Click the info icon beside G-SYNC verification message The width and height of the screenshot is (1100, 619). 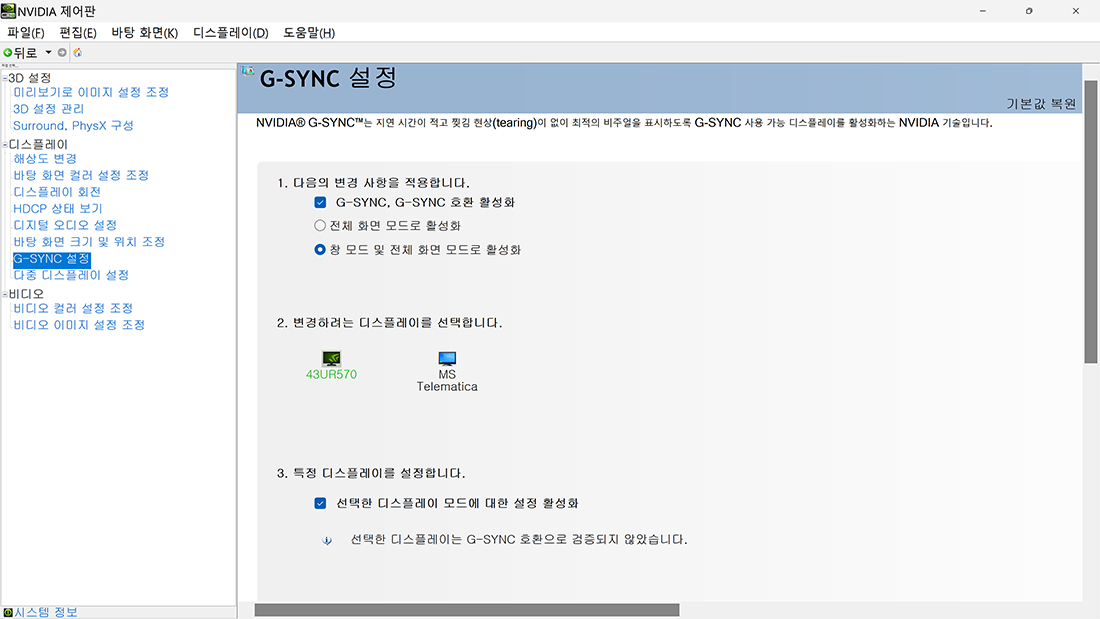click(x=327, y=540)
